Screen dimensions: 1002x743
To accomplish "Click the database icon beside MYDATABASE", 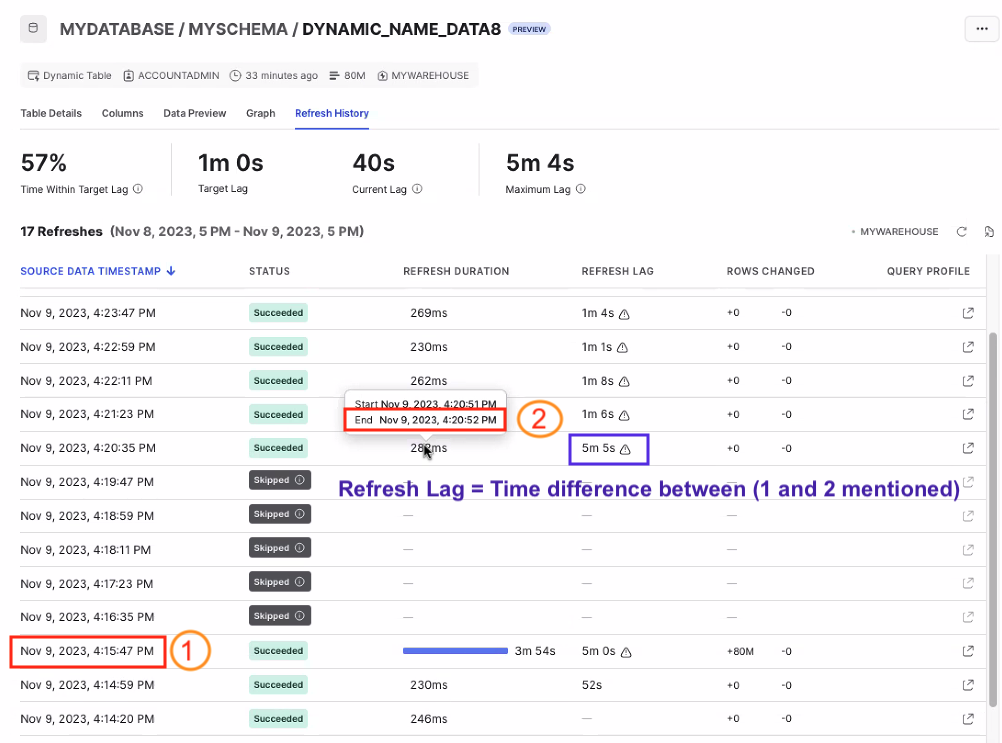I will click(x=34, y=29).
